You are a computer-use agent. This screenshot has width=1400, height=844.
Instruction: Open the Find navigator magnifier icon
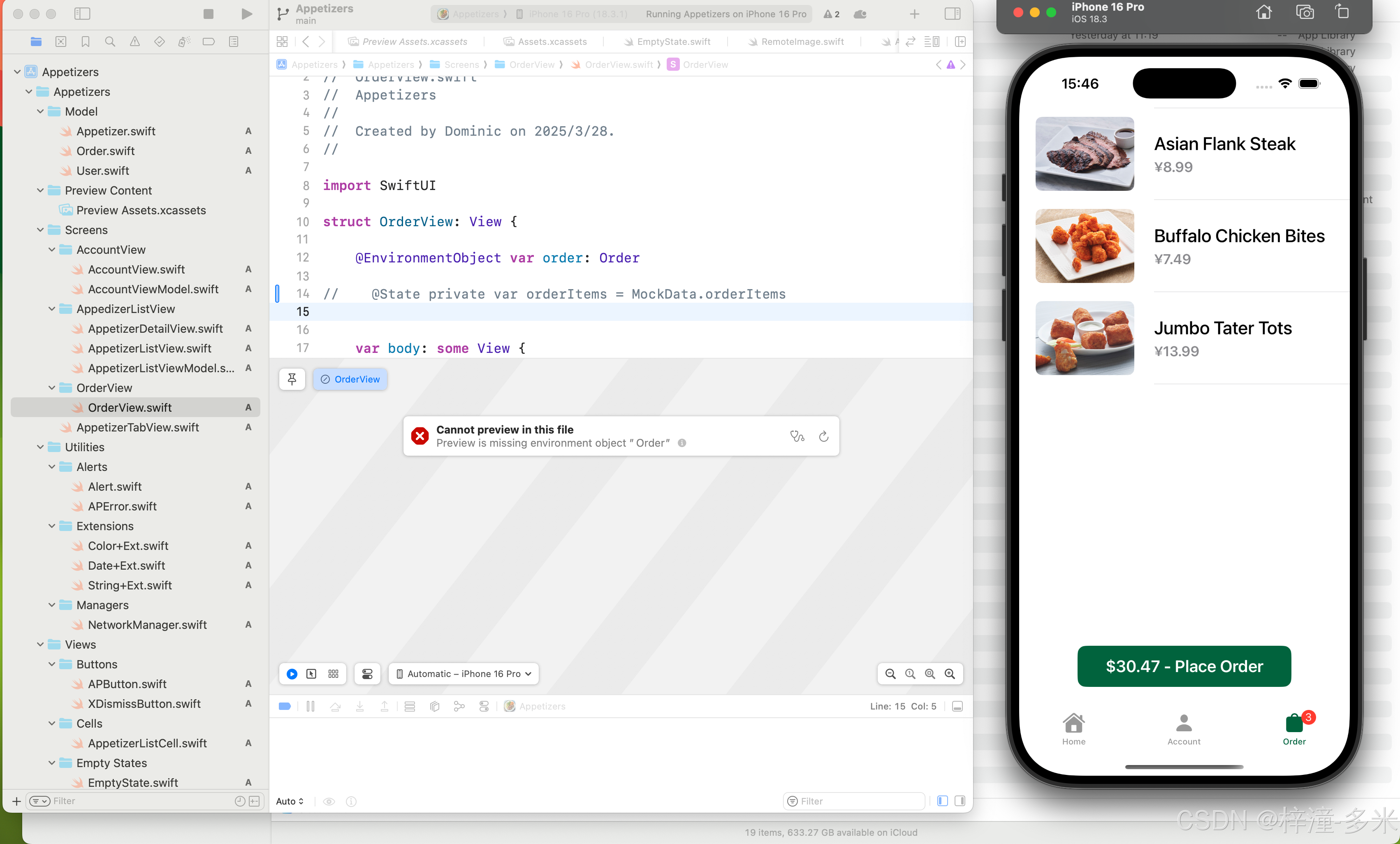click(x=110, y=42)
